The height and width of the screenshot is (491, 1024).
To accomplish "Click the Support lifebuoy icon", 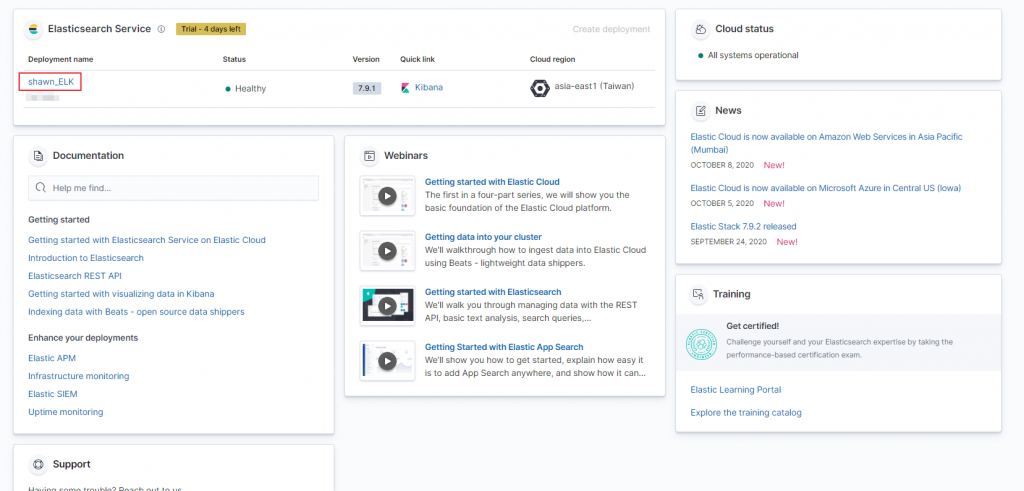I will point(39,465).
